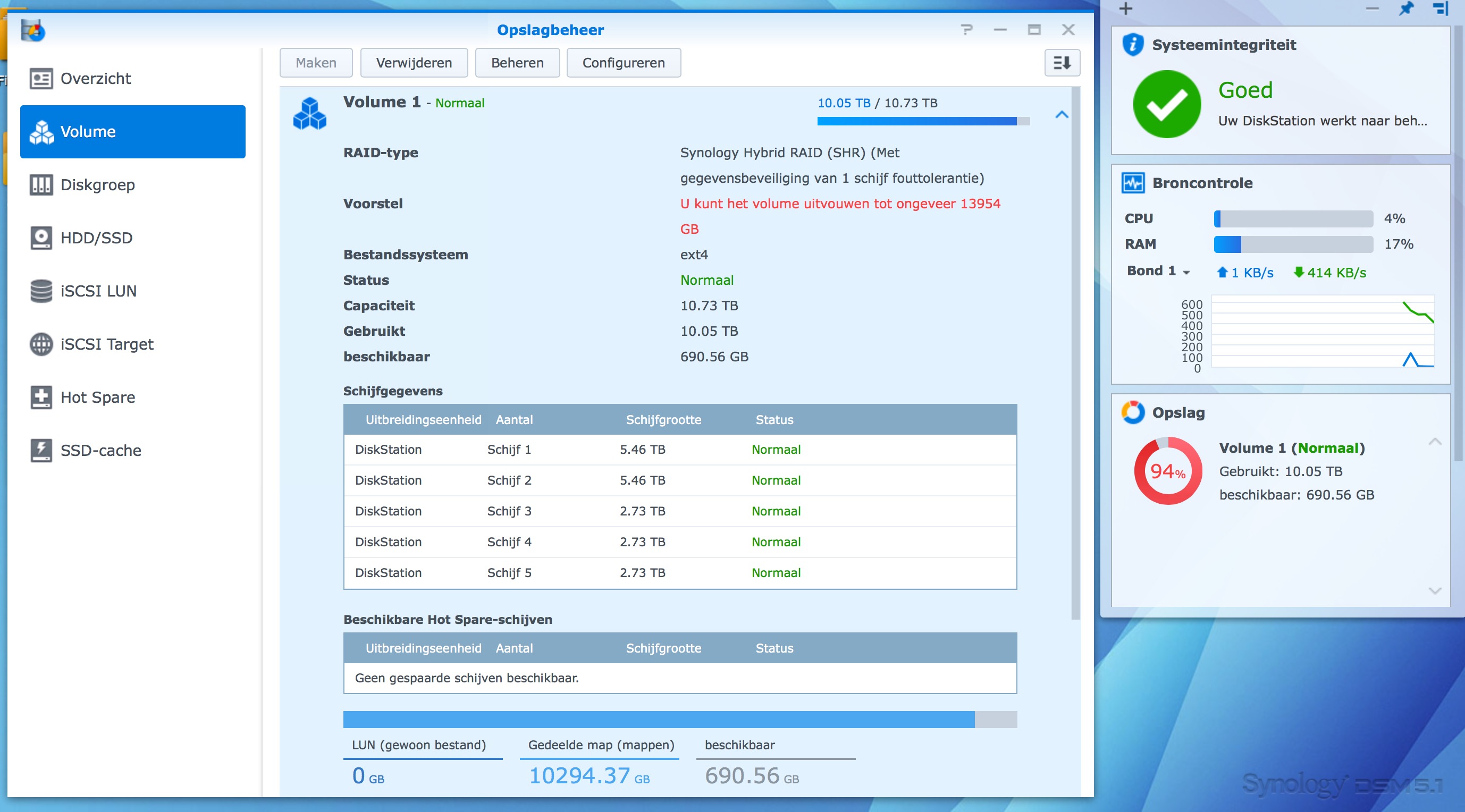The width and height of the screenshot is (1465, 812).
Task: Click the Diskgroep disks icon
Action: click(x=41, y=185)
